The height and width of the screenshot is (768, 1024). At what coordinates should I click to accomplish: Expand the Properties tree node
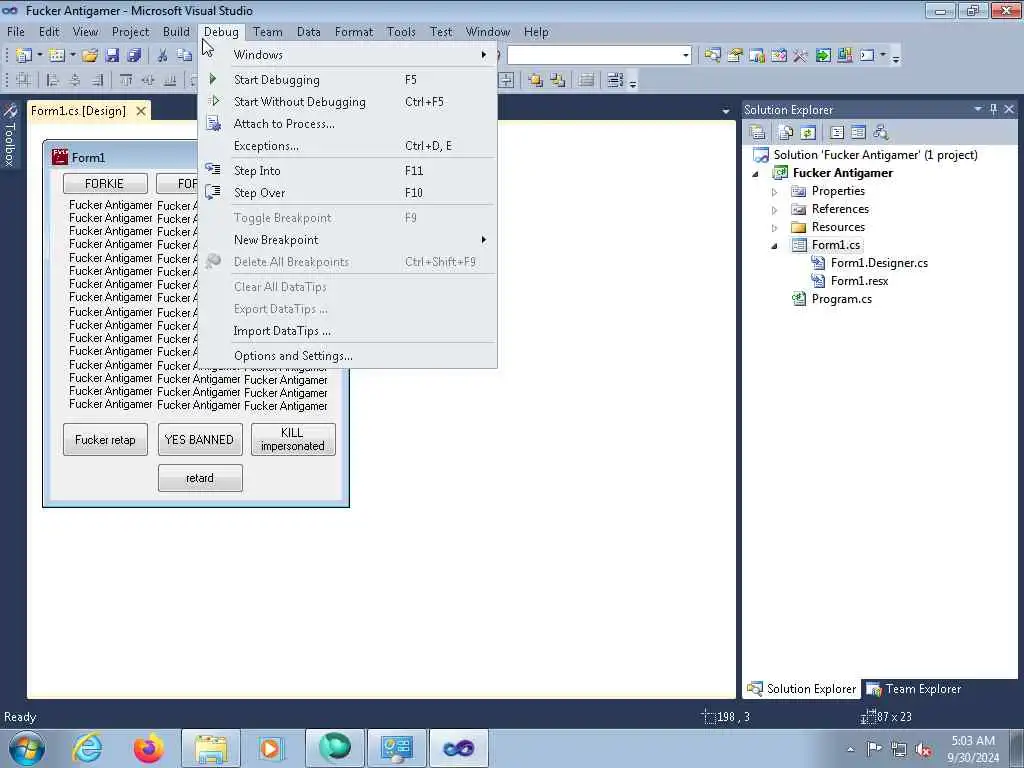775,192
